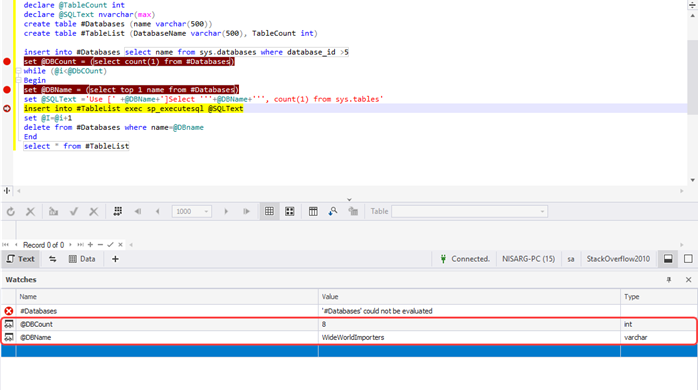Click the swap views arrows icon

pyautogui.click(x=53, y=259)
